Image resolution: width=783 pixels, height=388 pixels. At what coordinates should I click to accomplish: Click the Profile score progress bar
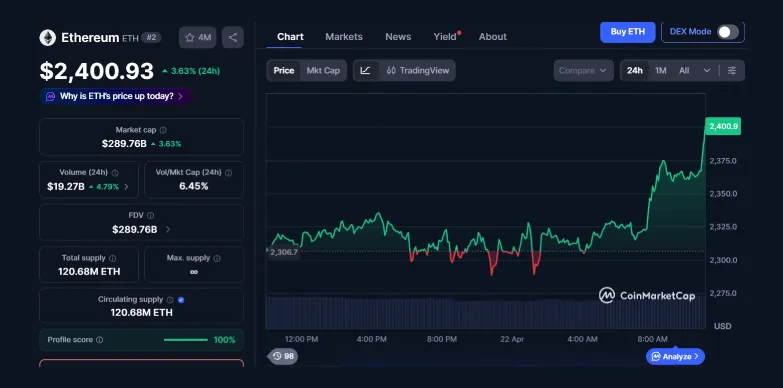click(186, 340)
